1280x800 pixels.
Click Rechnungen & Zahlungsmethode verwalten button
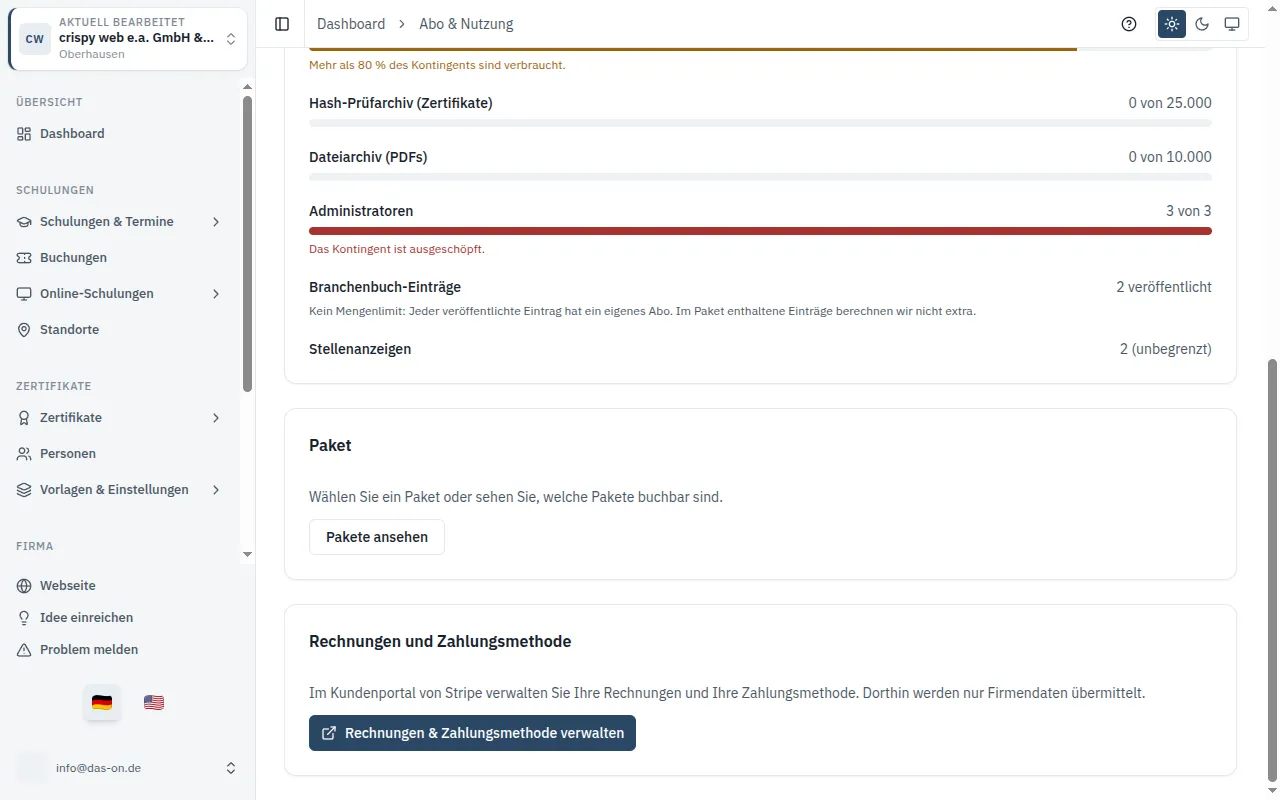click(x=472, y=733)
